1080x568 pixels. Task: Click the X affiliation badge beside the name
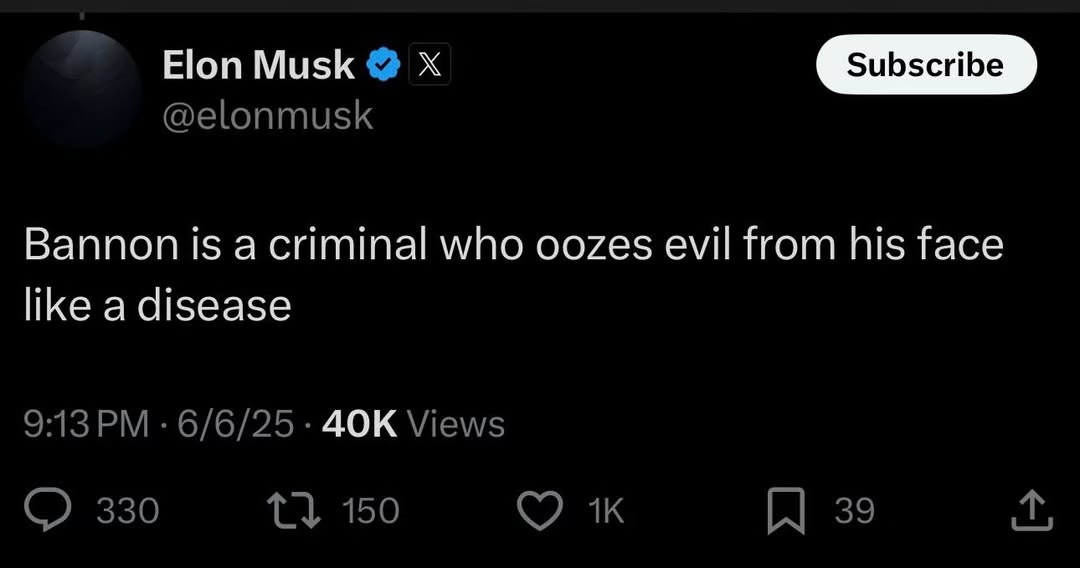429,66
